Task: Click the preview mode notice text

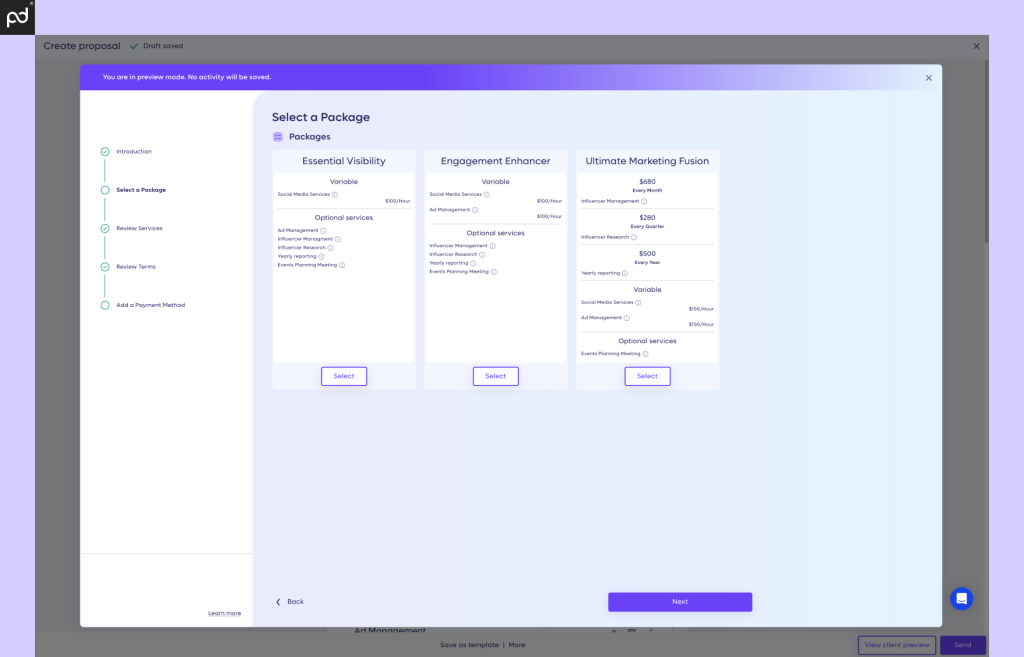Action: (x=187, y=77)
